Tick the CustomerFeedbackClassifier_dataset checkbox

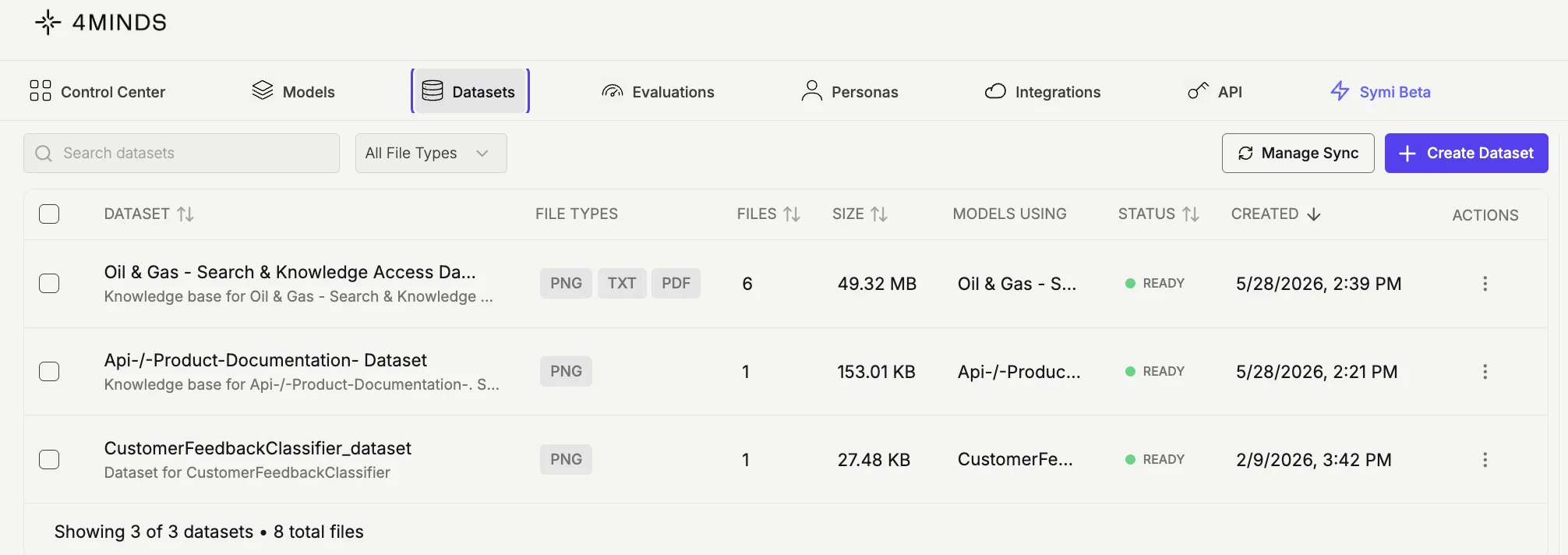click(49, 459)
